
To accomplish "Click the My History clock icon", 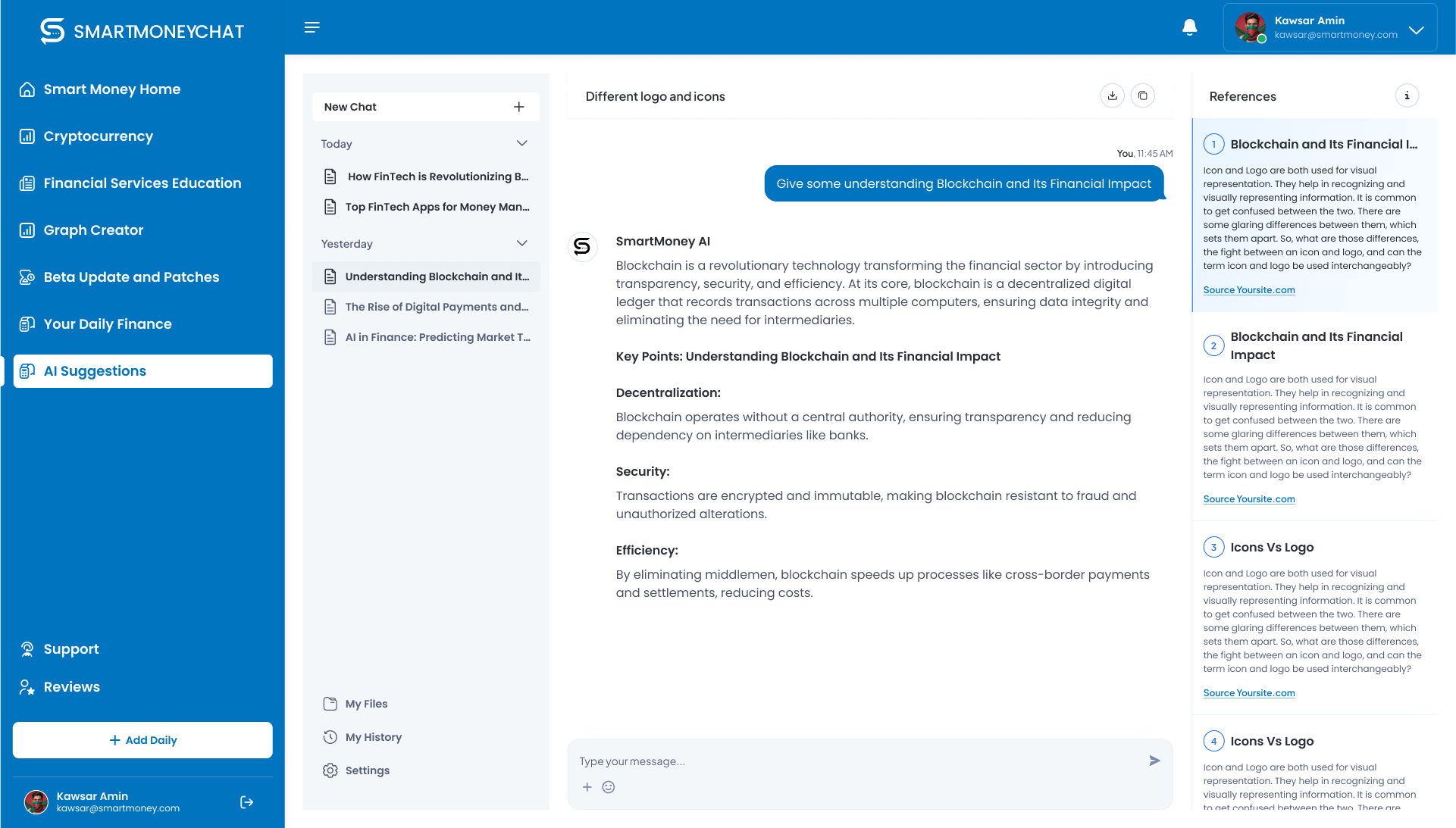I will [x=330, y=737].
